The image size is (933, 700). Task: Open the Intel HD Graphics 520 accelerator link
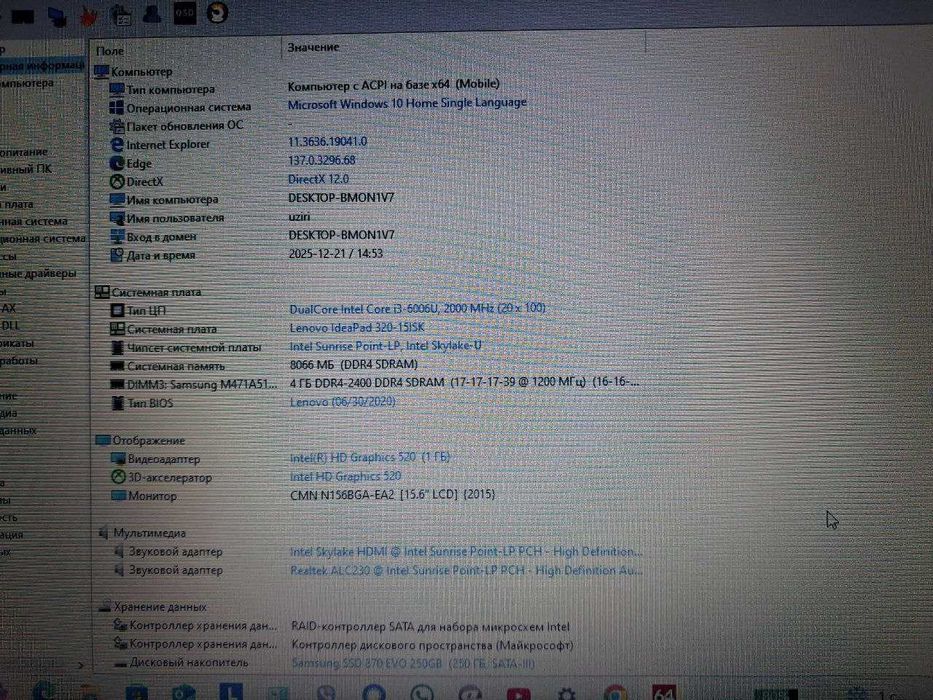[346, 476]
